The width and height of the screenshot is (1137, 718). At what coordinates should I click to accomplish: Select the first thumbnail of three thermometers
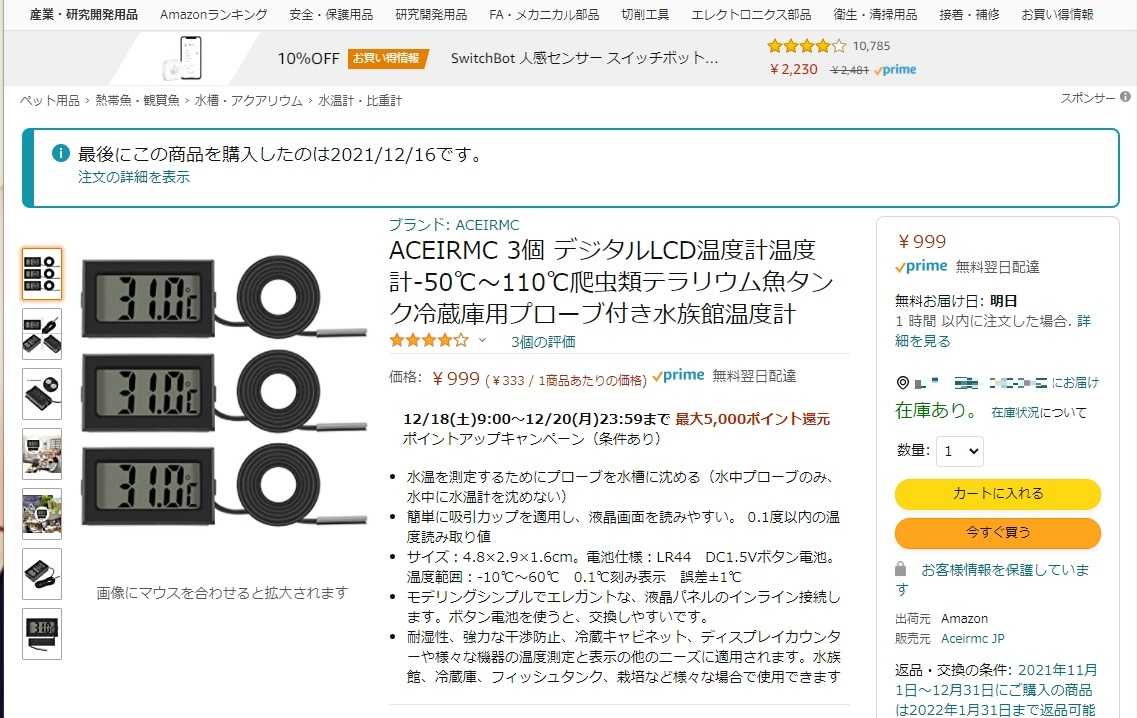(42, 274)
